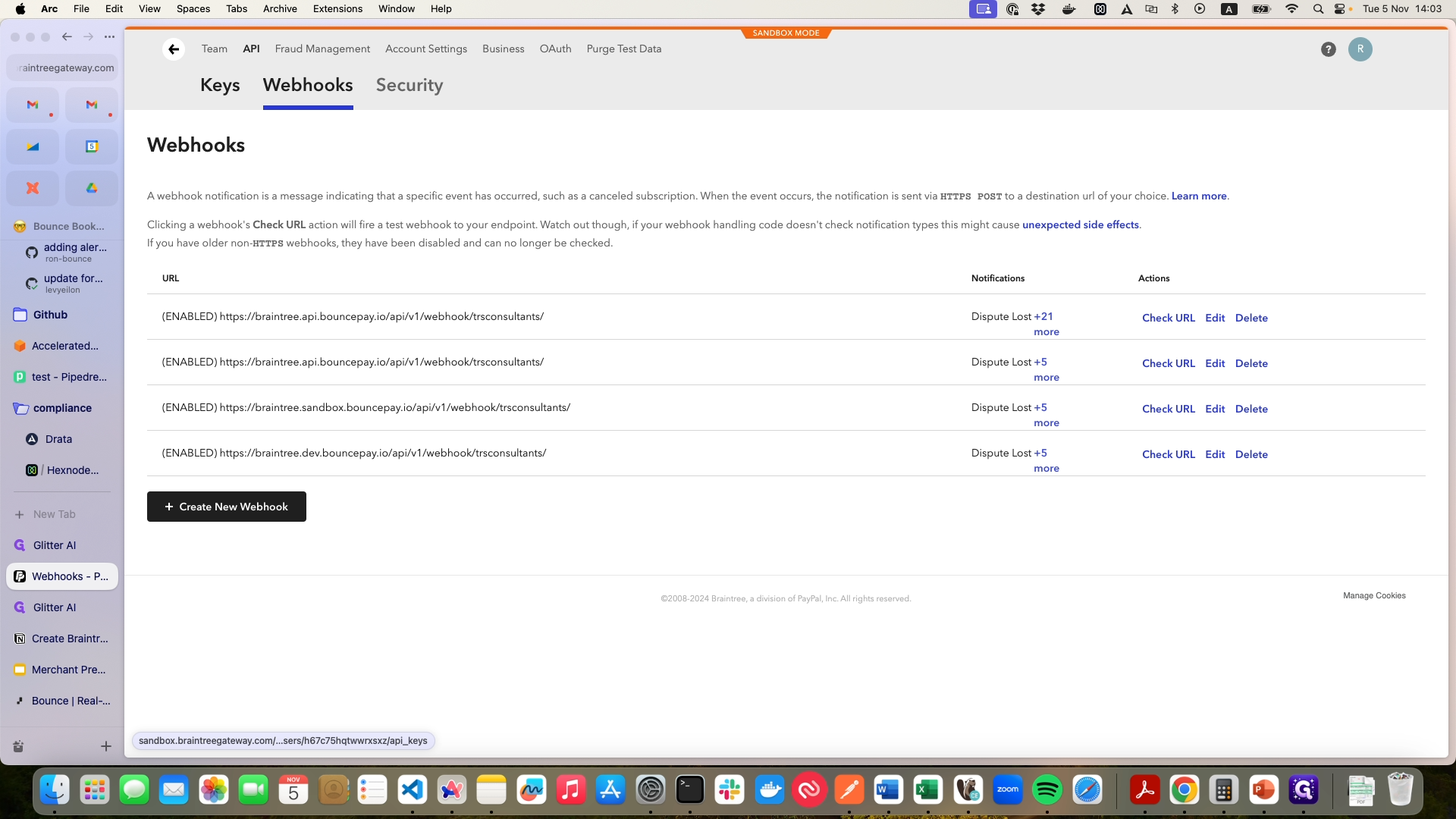1456x819 pixels.
Task: Open Account Settings nav item
Action: point(426,49)
